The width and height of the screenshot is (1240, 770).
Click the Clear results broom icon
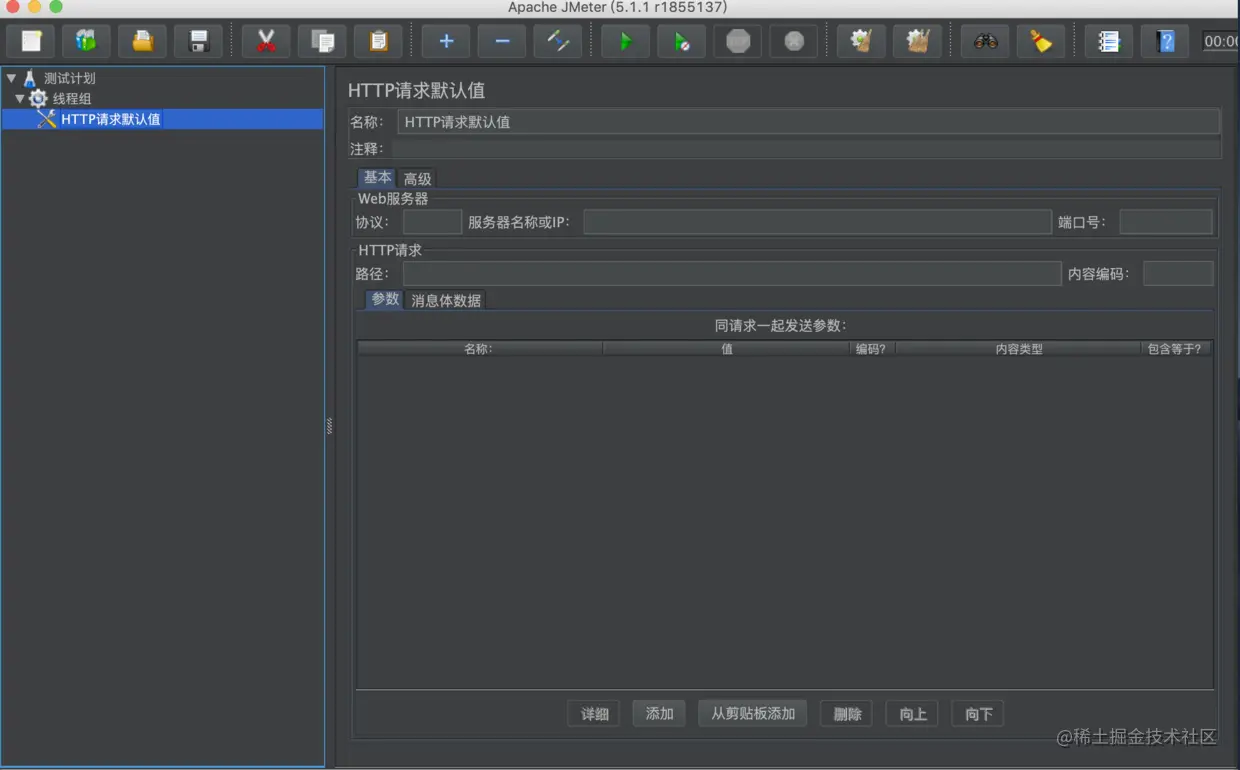[x=861, y=41]
